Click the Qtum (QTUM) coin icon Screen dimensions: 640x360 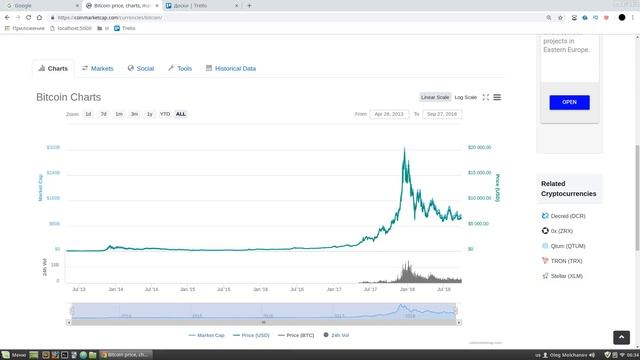point(545,246)
